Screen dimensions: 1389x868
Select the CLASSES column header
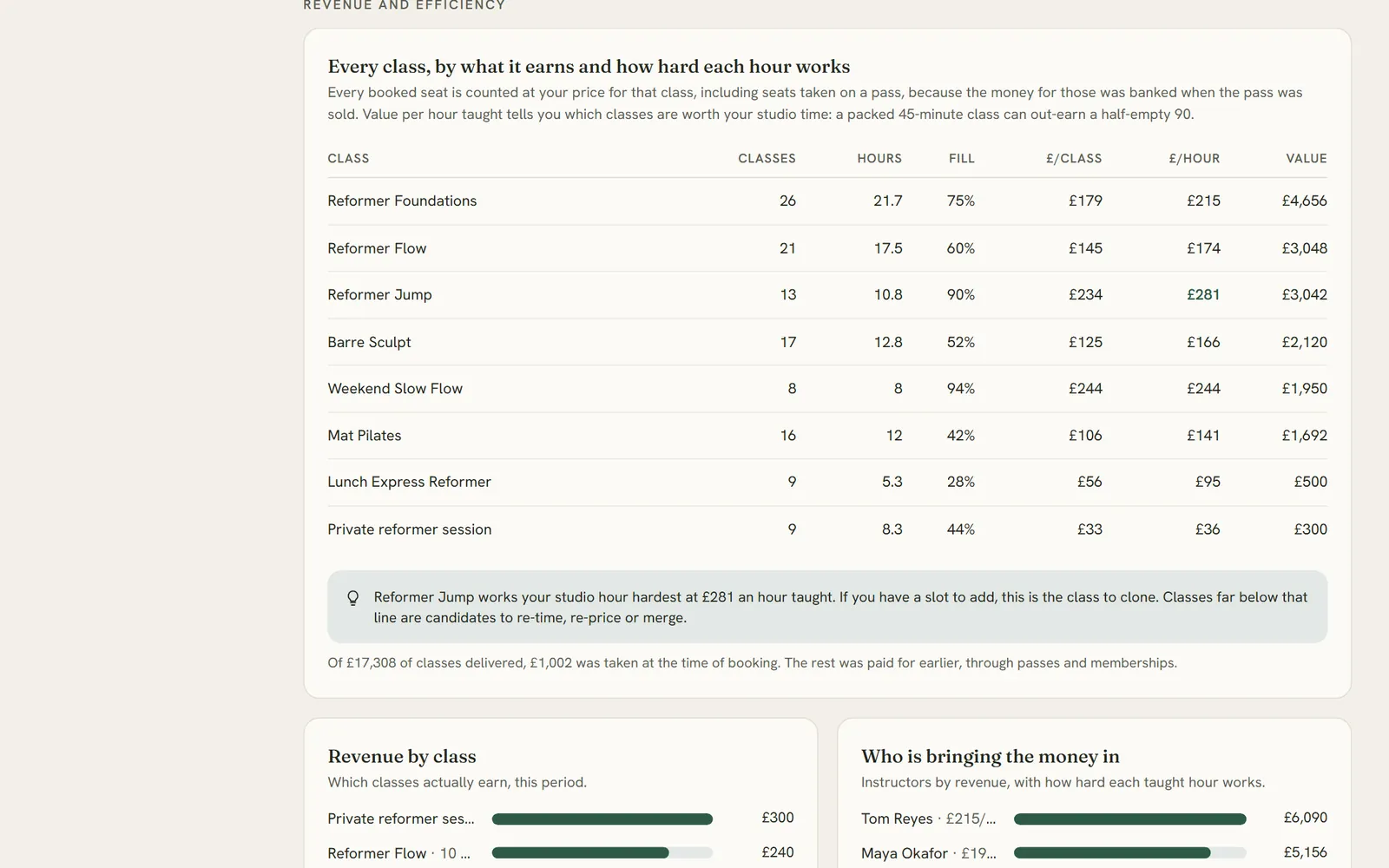767,158
